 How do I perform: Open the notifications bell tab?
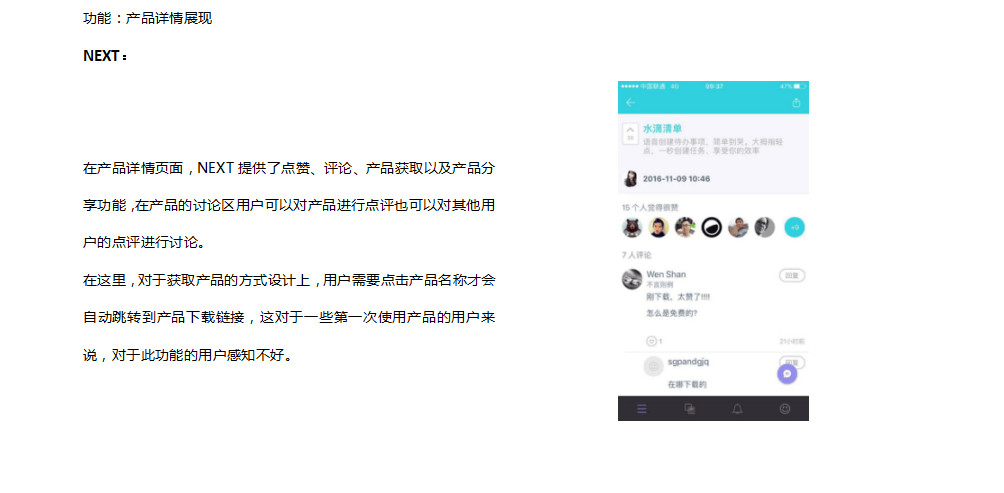tap(737, 409)
